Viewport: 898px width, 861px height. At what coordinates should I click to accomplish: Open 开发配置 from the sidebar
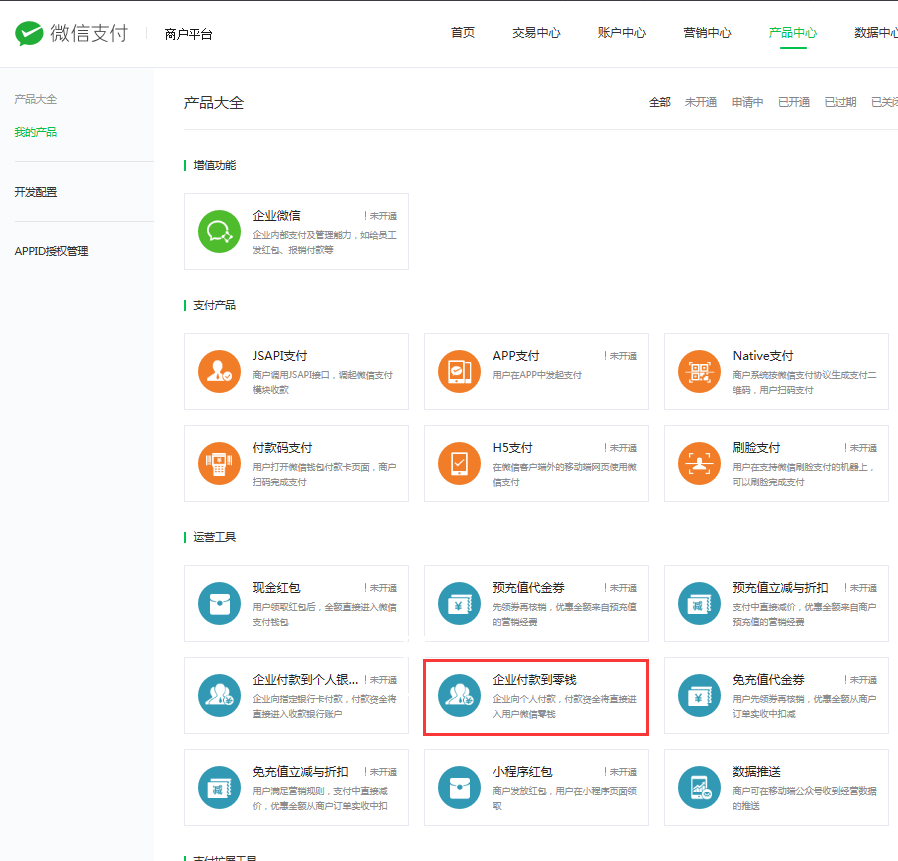coord(35,192)
